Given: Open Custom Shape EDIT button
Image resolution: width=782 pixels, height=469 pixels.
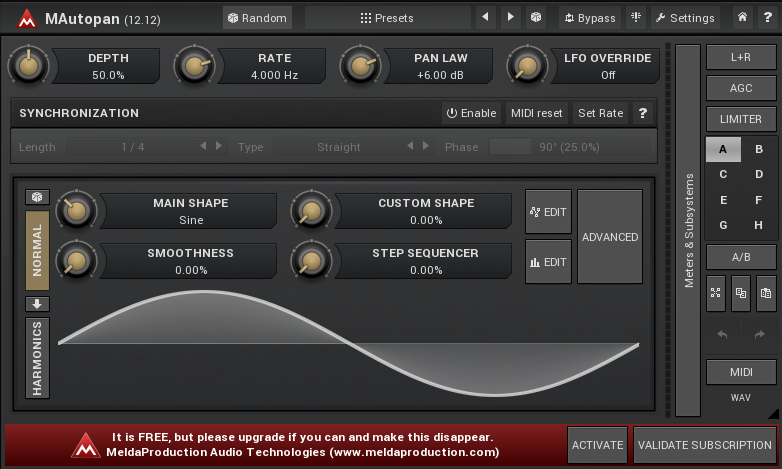Looking at the screenshot, I should [548, 212].
